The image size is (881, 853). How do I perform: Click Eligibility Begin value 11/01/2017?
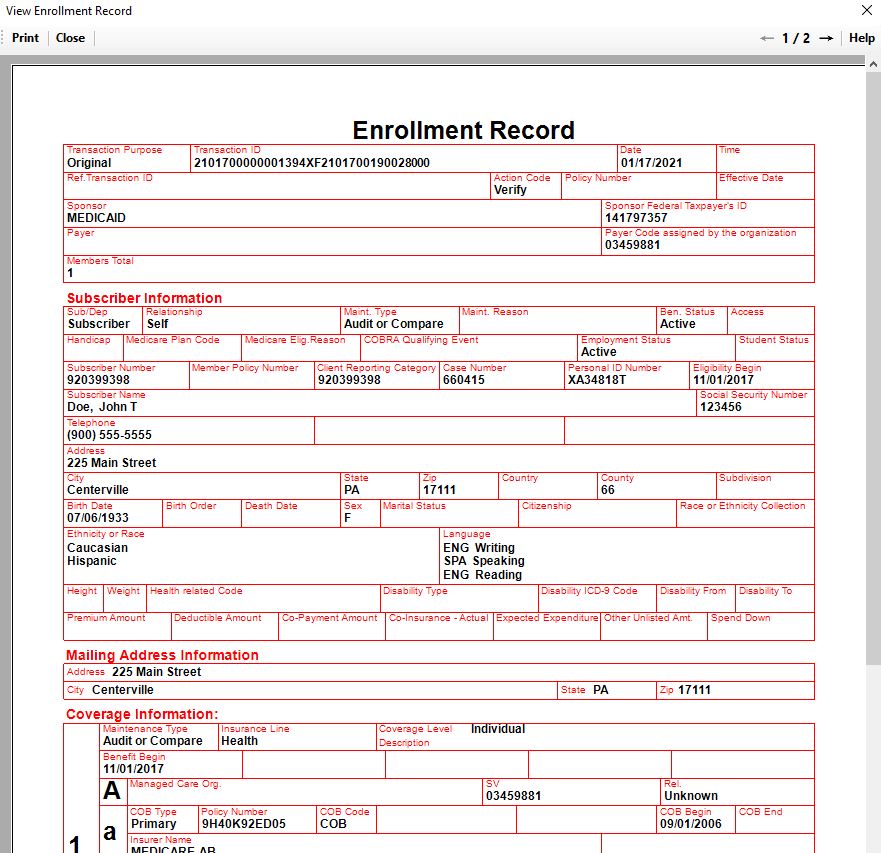[723, 380]
